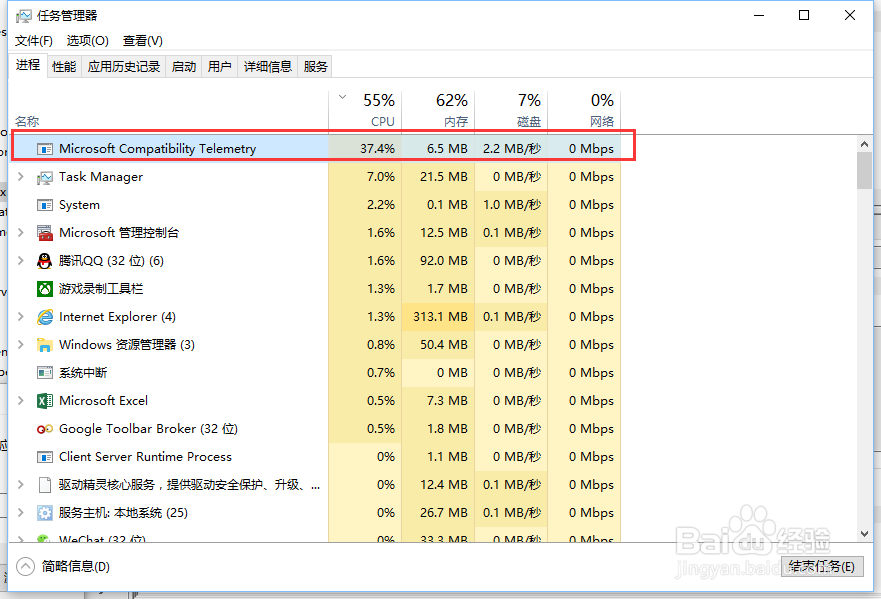Open the 文件(F) menu
Viewport: 881px width, 599px height.
[34, 41]
